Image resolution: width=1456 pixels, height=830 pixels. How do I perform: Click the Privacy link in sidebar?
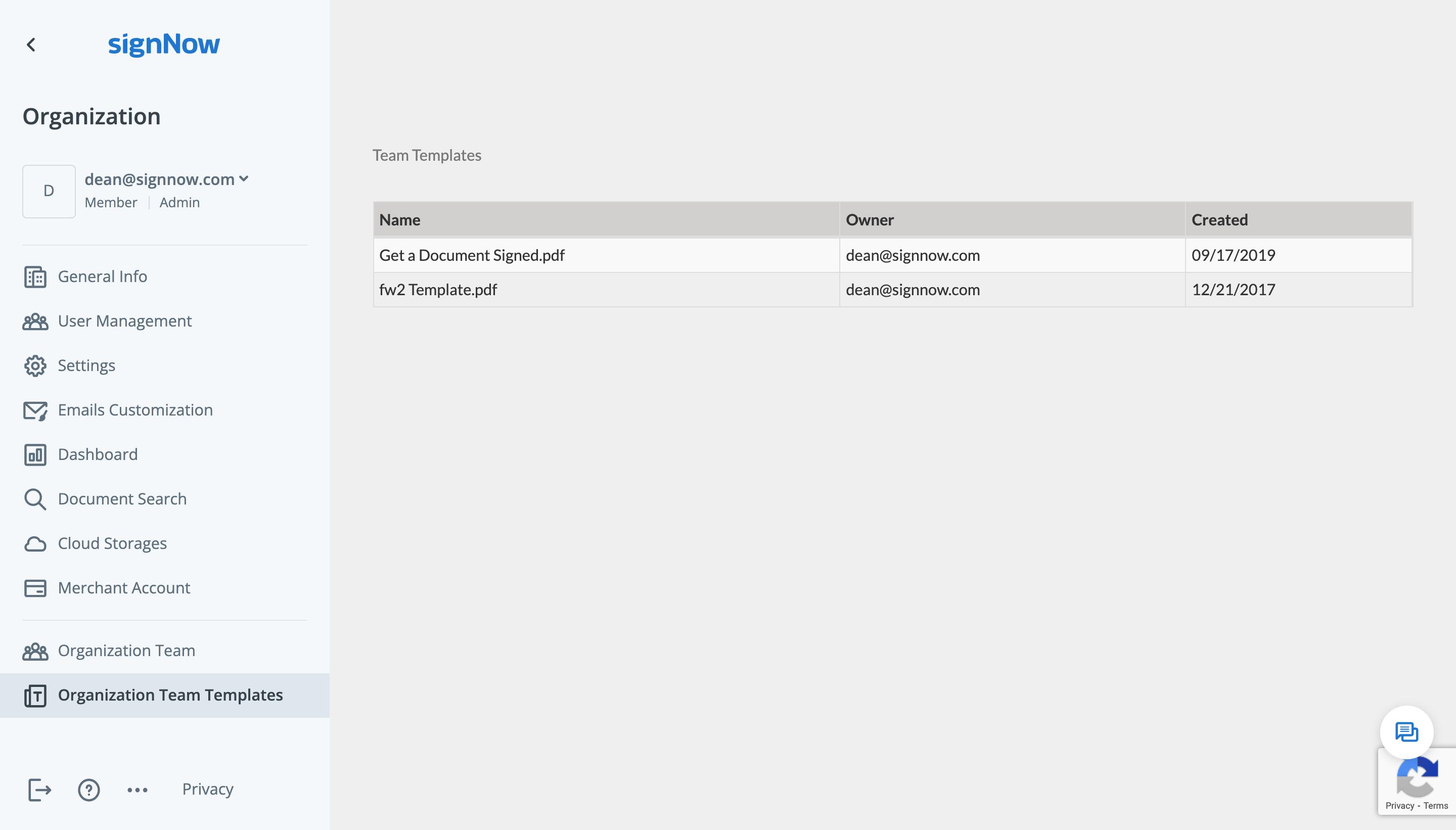[207, 790]
